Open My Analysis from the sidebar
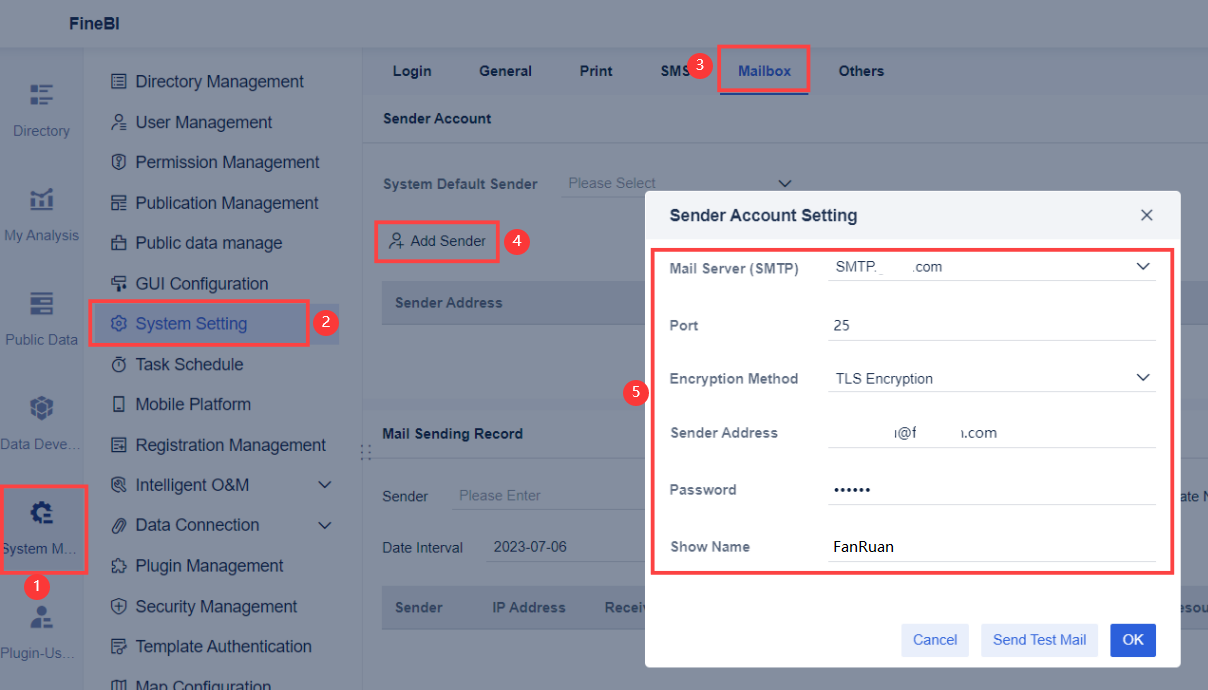This screenshot has width=1208, height=690. 41,212
